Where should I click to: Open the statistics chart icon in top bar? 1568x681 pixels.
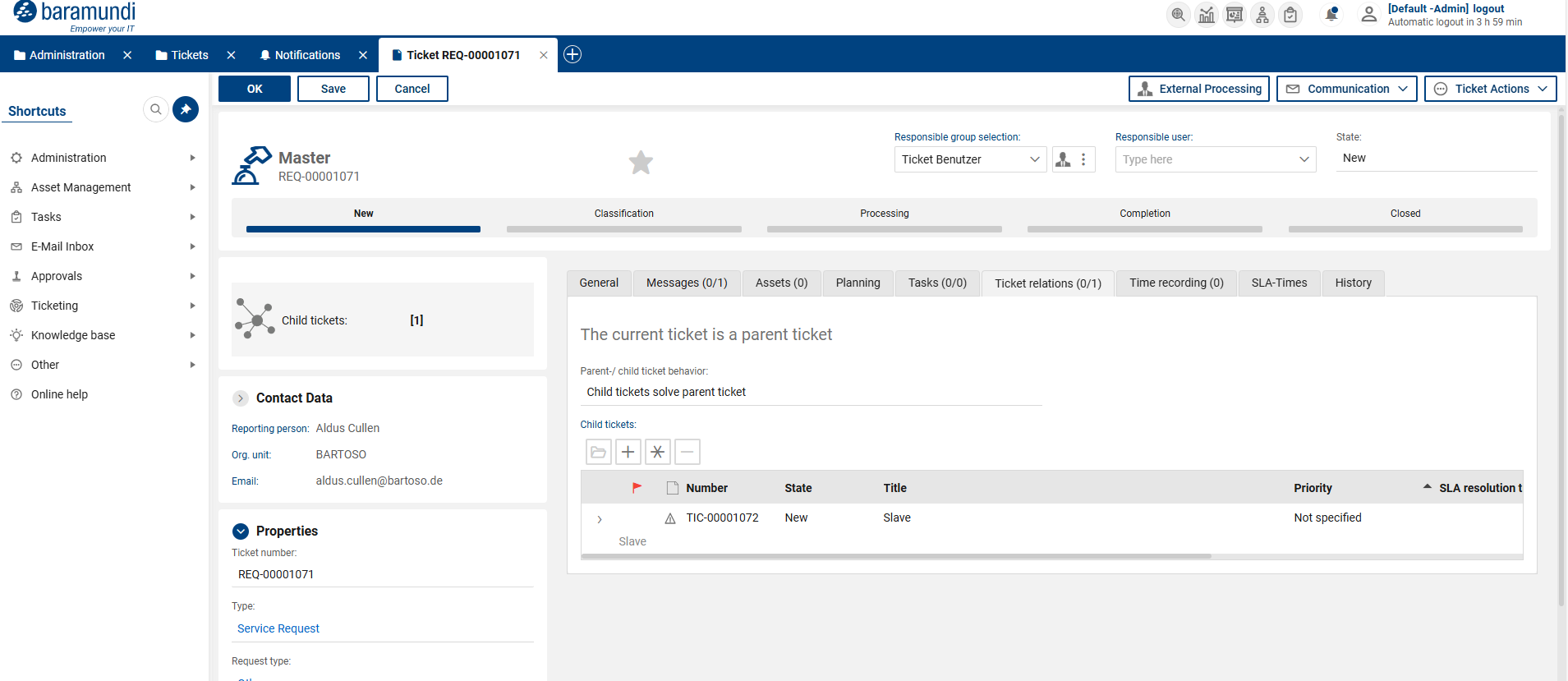(1207, 15)
